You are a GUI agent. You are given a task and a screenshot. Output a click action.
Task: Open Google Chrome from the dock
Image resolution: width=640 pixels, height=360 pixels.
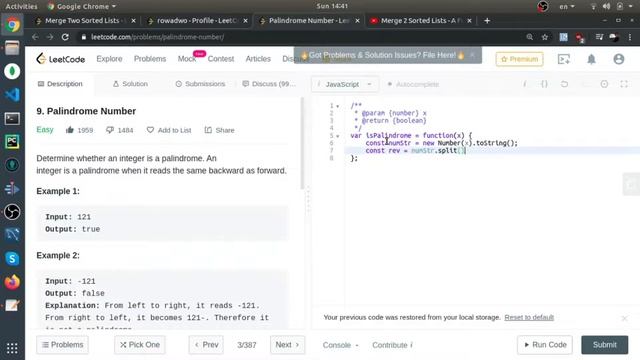(12, 25)
